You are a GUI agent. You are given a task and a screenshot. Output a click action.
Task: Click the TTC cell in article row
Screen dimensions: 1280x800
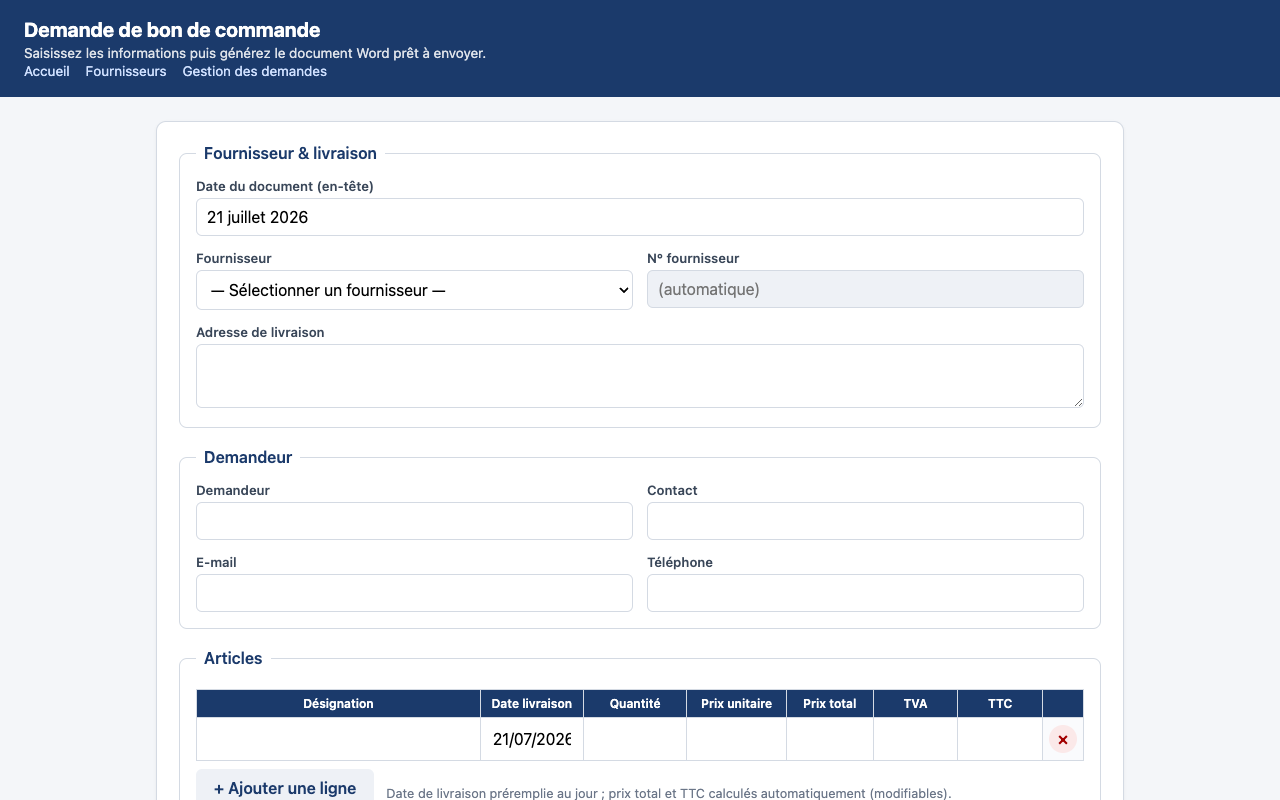[x=1000, y=739]
